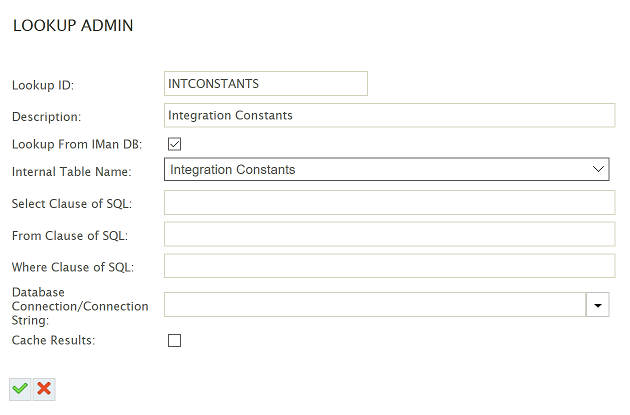
Task: Click the LOOKUP ADMIN heading
Action: click(73, 25)
